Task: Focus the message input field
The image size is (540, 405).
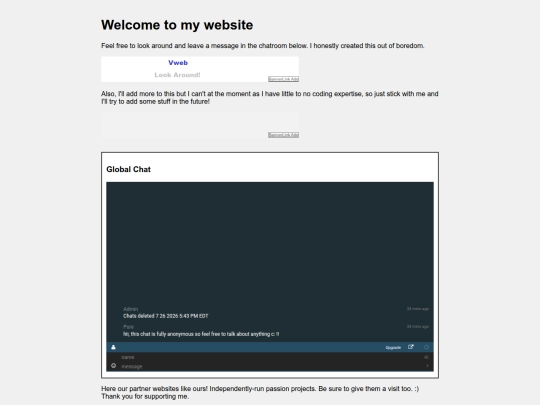Action: point(270,366)
